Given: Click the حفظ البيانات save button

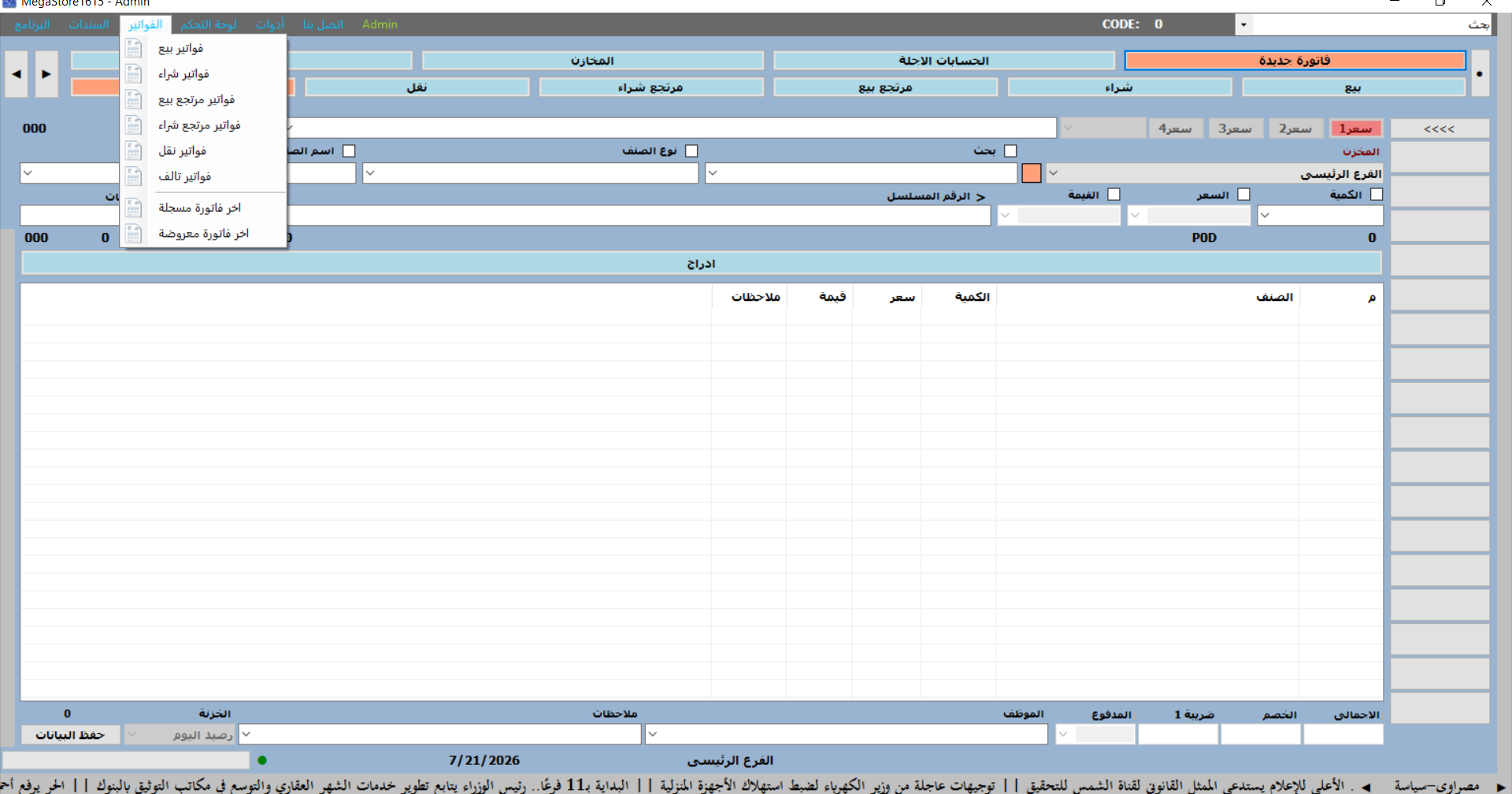Looking at the screenshot, I should pyautogui.click(x=70, y=734).
